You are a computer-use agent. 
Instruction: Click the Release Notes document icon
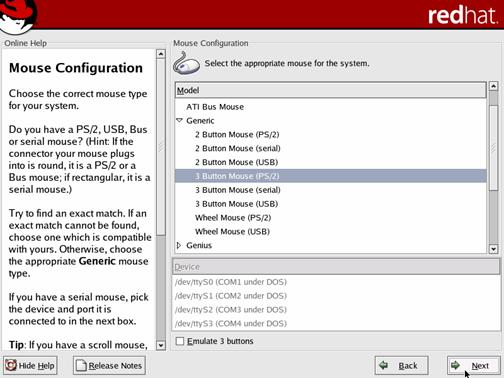[81, 365]
